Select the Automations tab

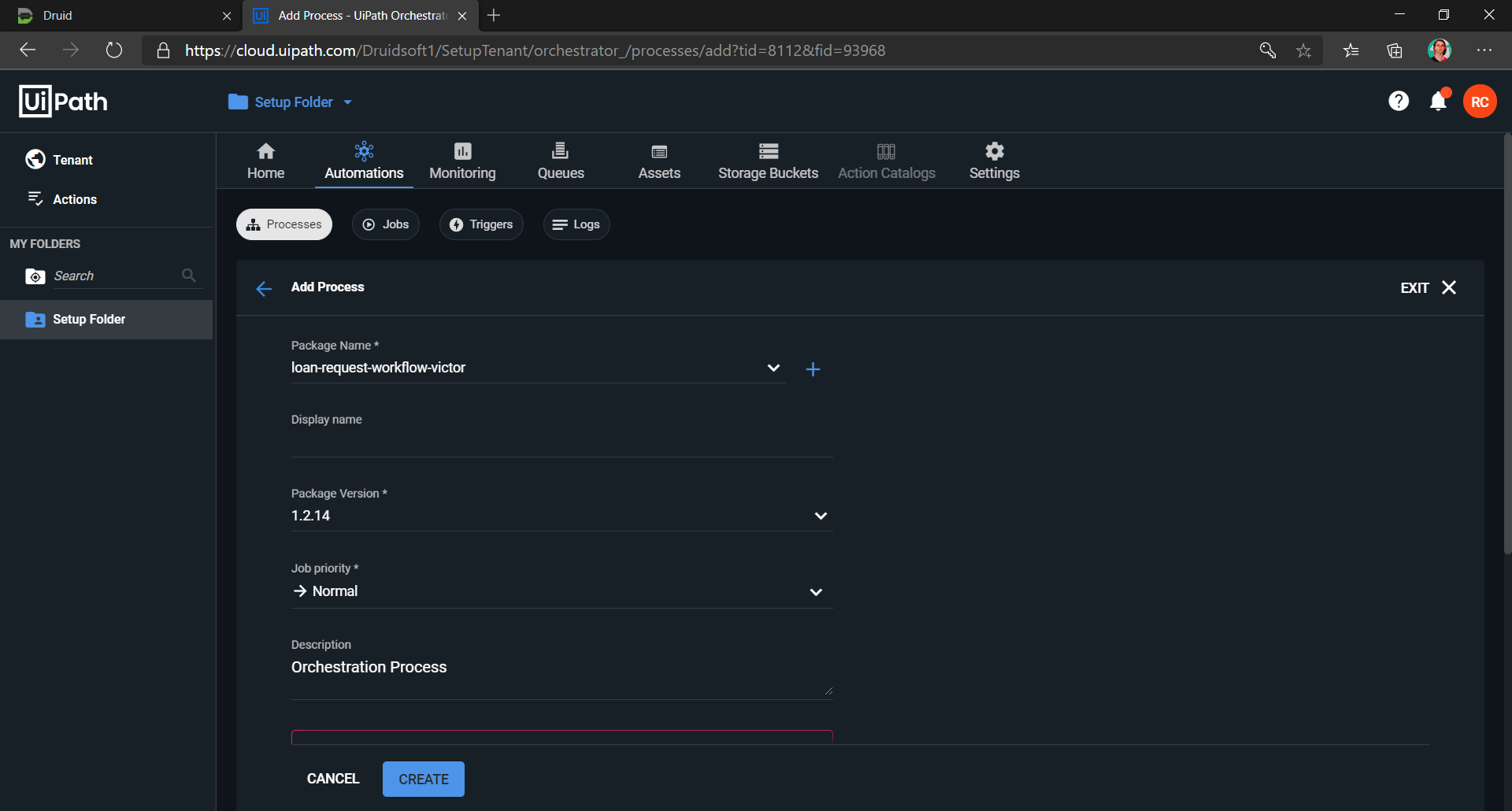click(x=364, y=161)
